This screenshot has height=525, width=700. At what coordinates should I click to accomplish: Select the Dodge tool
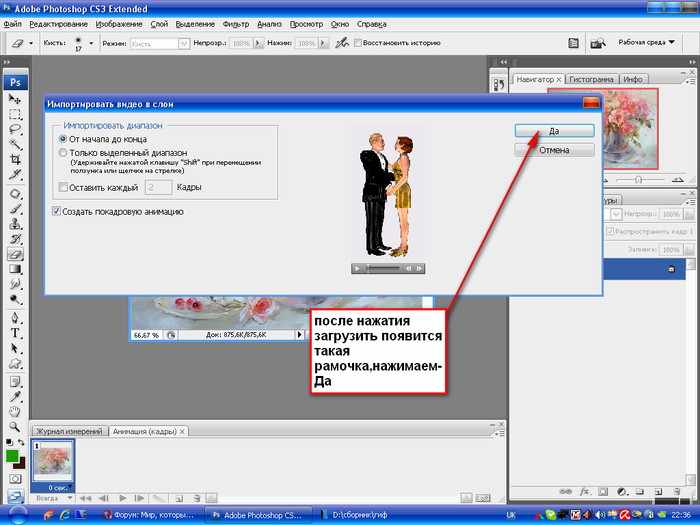(15, 299)
